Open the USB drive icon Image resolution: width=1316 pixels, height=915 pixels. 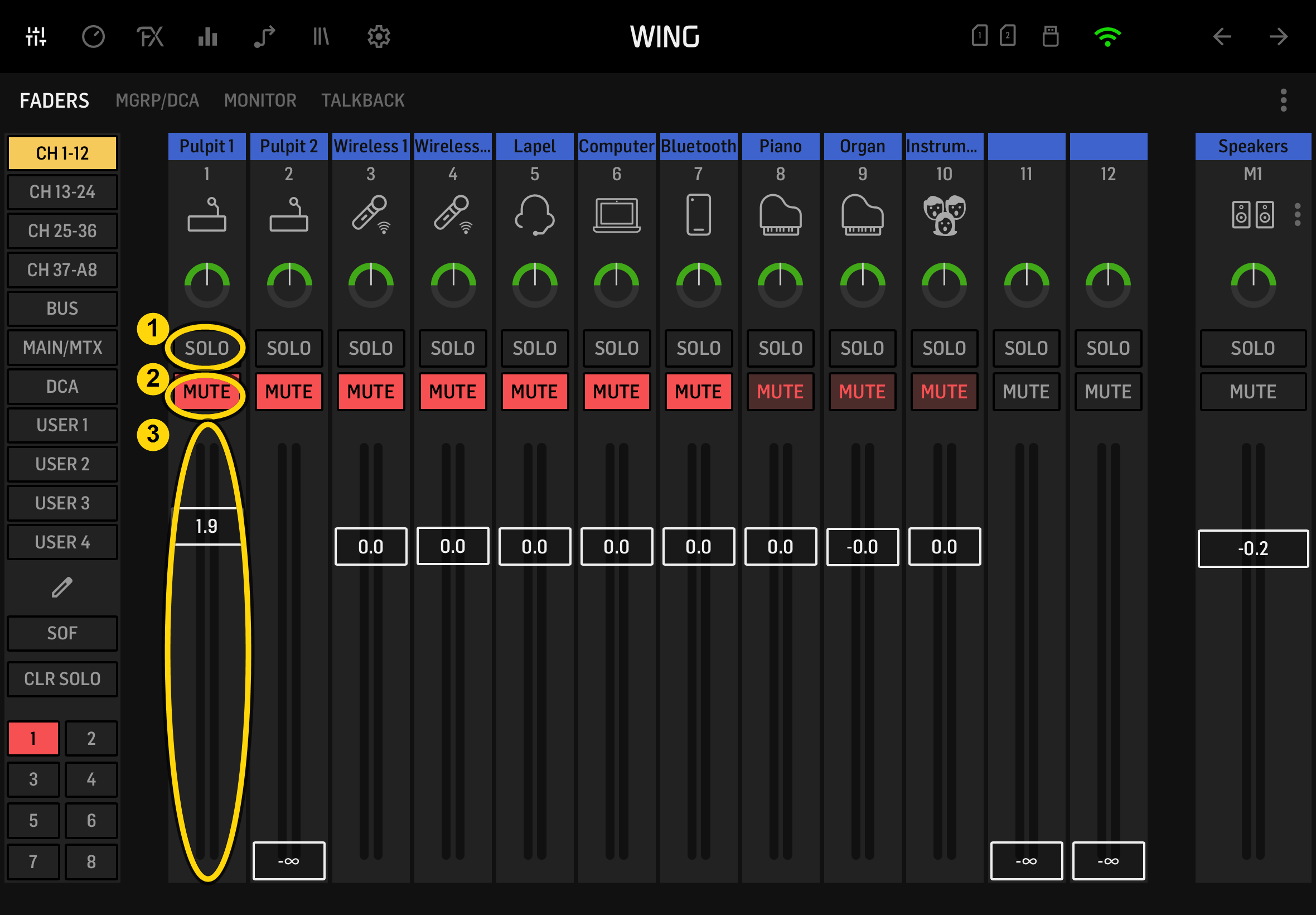pyautogui.click(x=1049, y=36)
